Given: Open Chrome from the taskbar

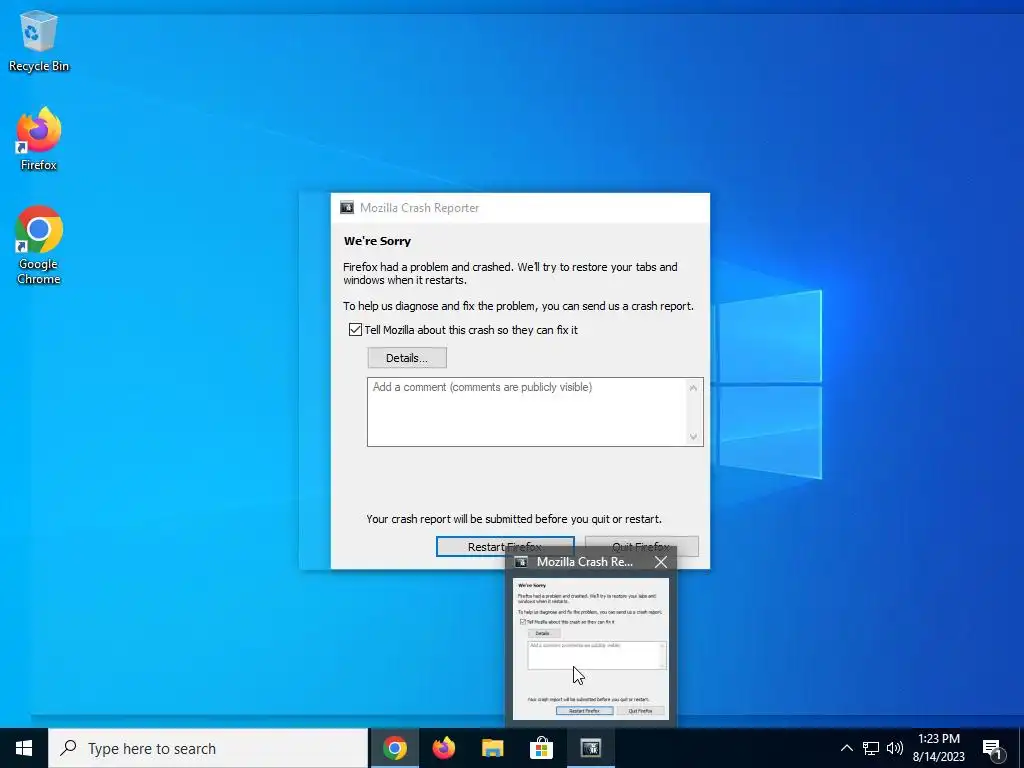Looking at the screenshot, I should point(395,748).
